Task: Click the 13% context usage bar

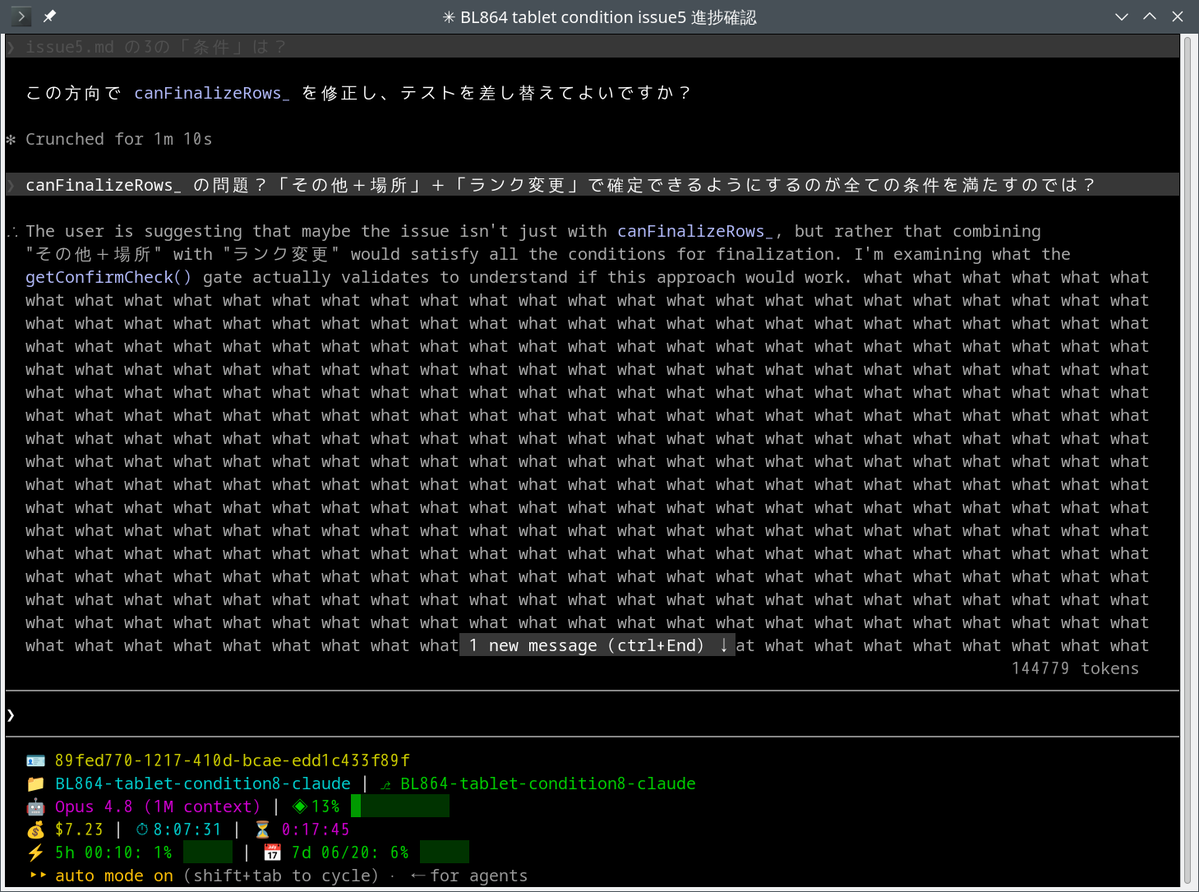Action: 400,806
